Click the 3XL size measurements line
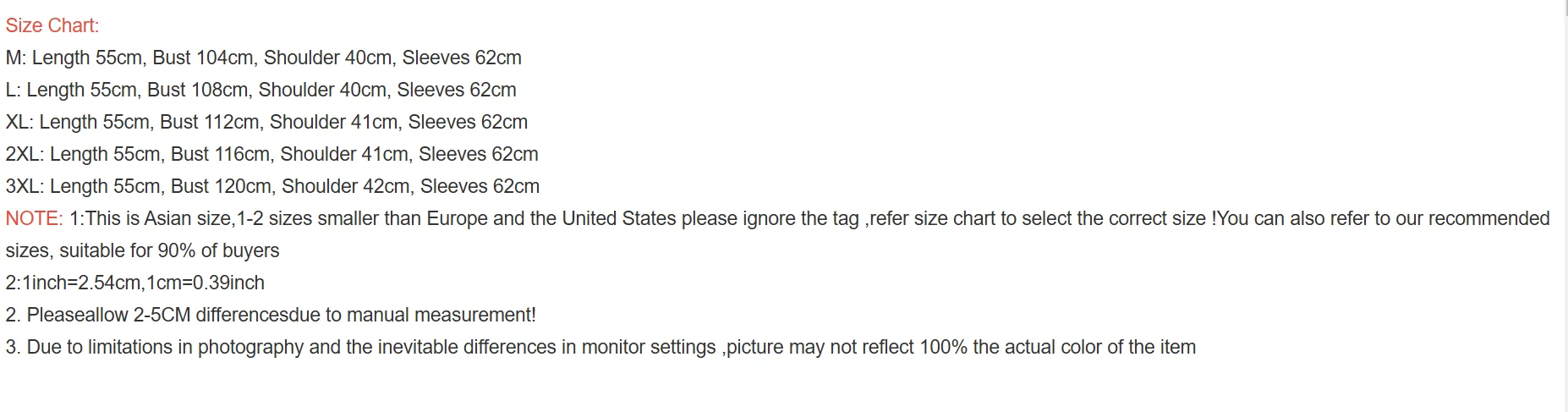The height and width of the screenshot is (412, 1568). click(272, 186)
